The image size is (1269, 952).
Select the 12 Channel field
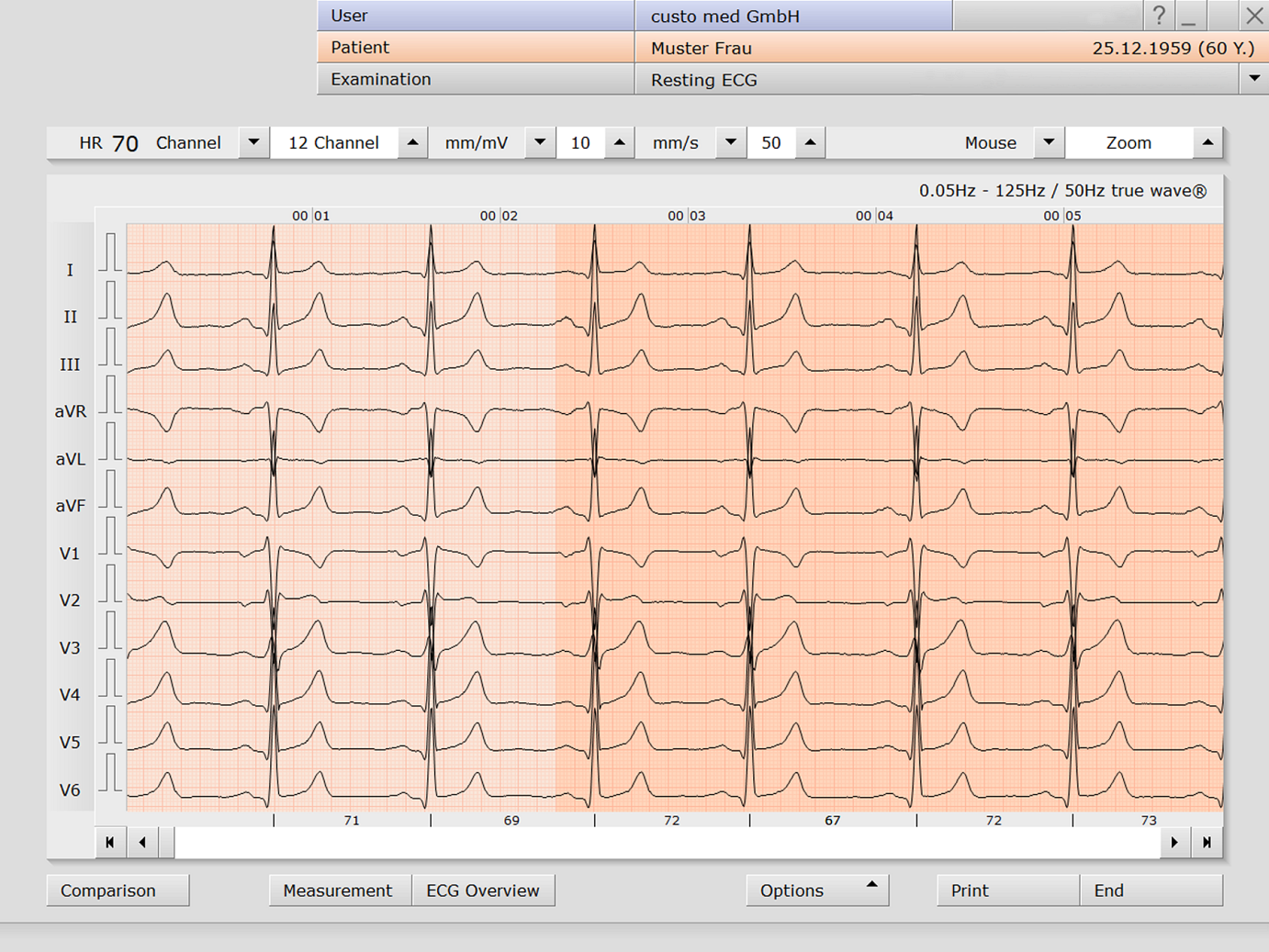(x=334, y=142)
